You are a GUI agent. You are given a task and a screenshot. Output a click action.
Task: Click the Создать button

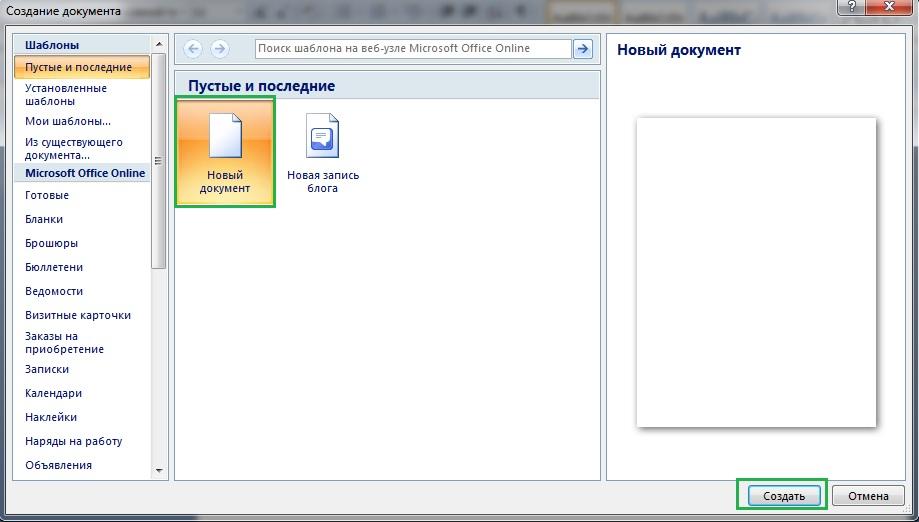click(783, 495)
